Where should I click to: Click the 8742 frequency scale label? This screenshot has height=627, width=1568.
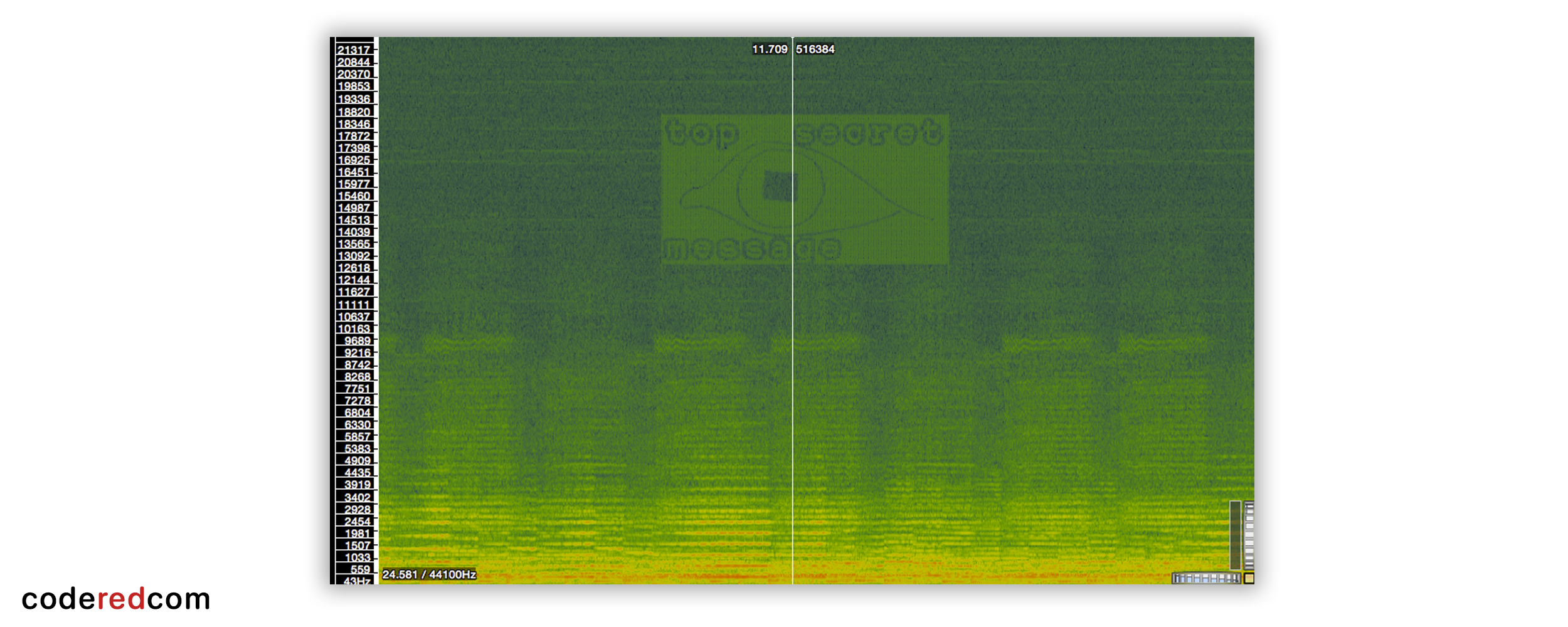[x=358, y=364]
